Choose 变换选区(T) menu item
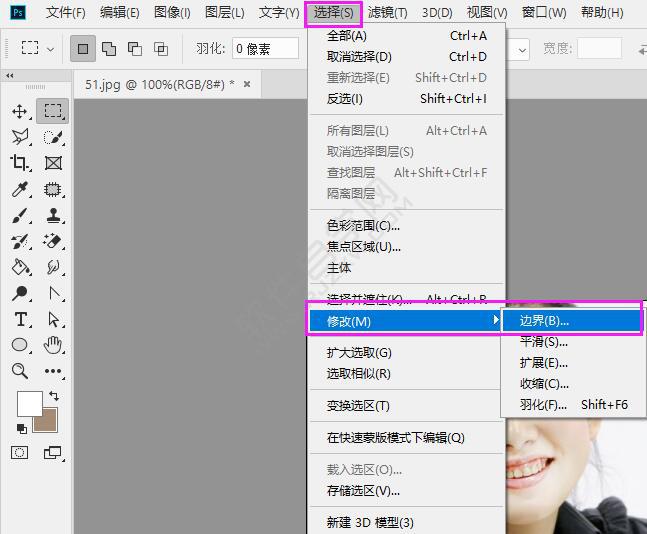 406,406
